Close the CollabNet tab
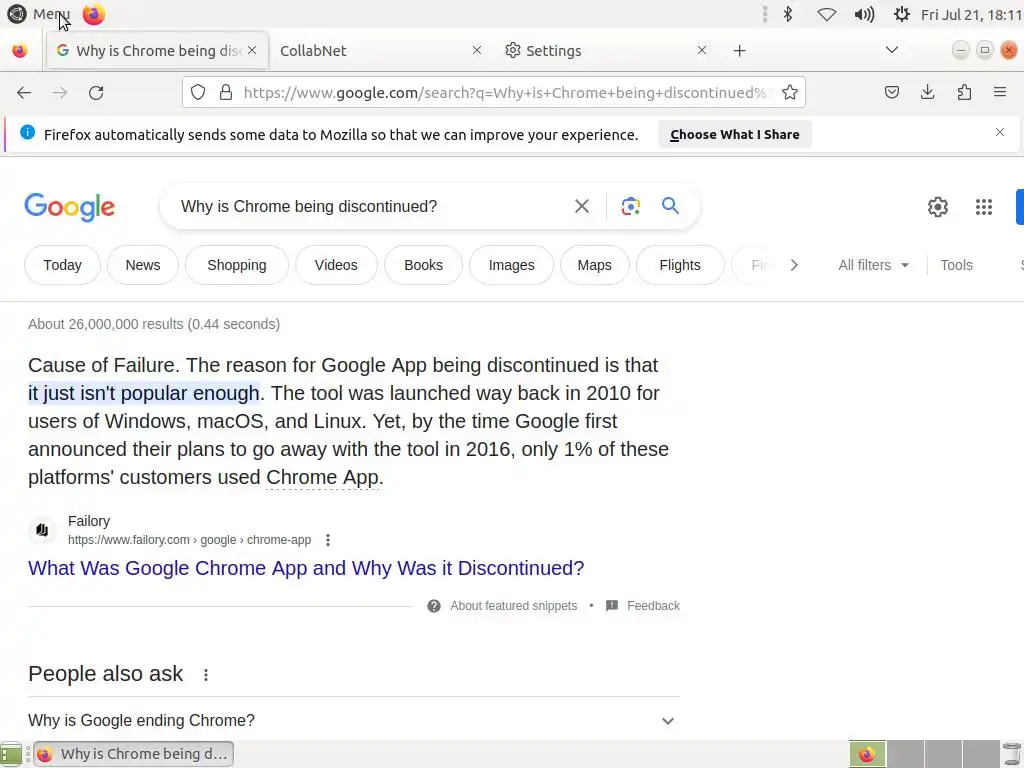This screenshot has height=768, width=1024. [x=477, y=50]
